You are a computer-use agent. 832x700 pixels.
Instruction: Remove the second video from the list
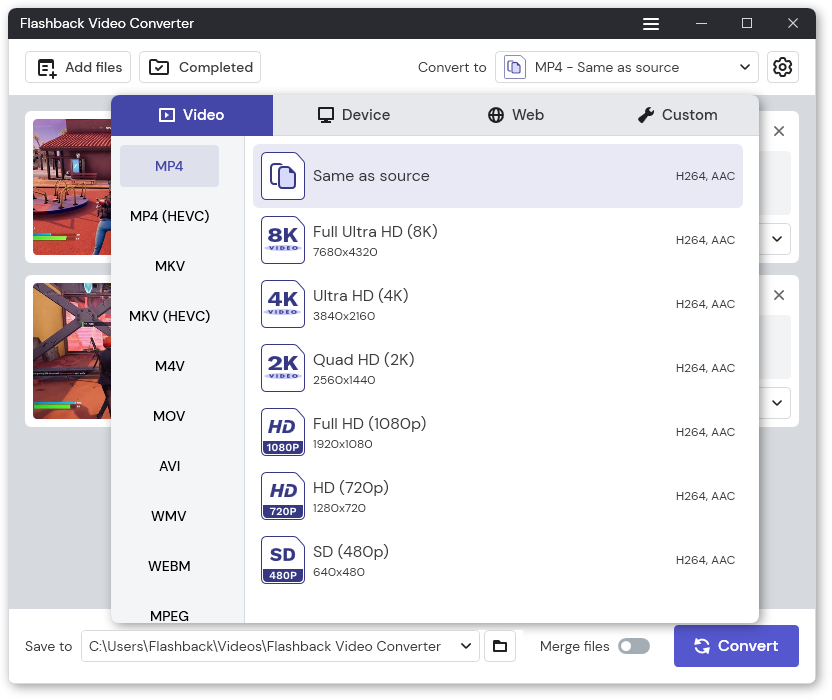coord(778,295)
